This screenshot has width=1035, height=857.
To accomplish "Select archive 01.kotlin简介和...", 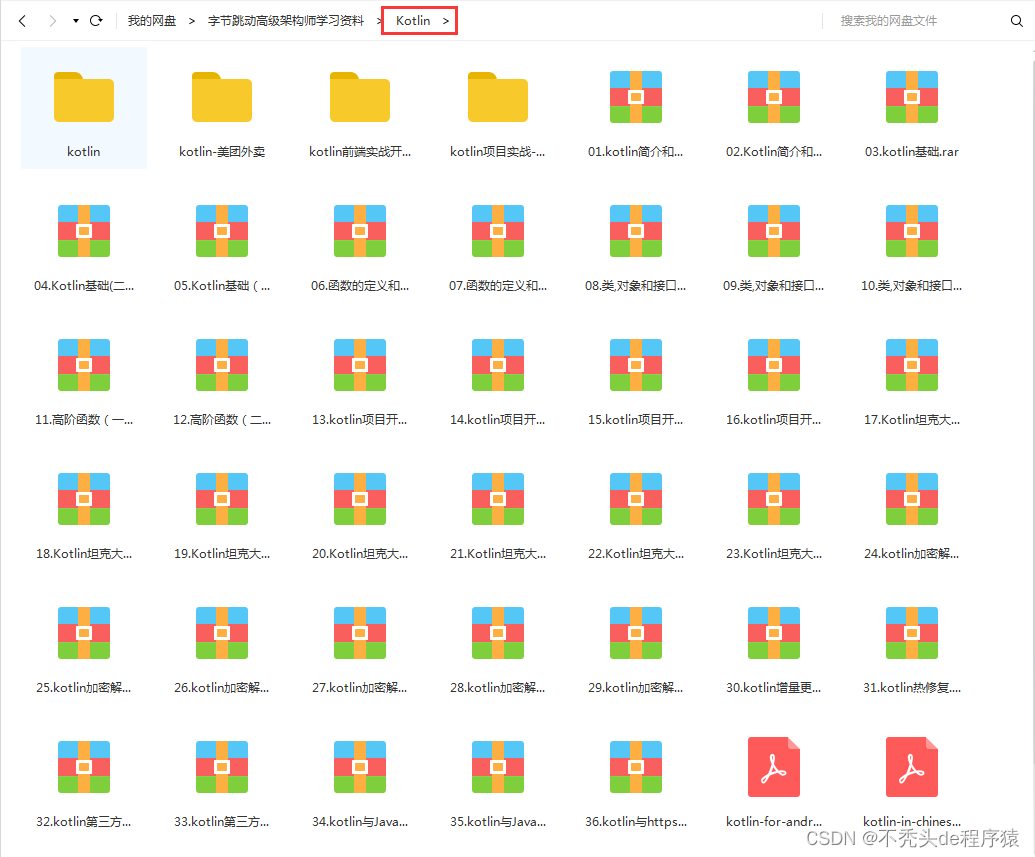I will click(x=636, y=97).
